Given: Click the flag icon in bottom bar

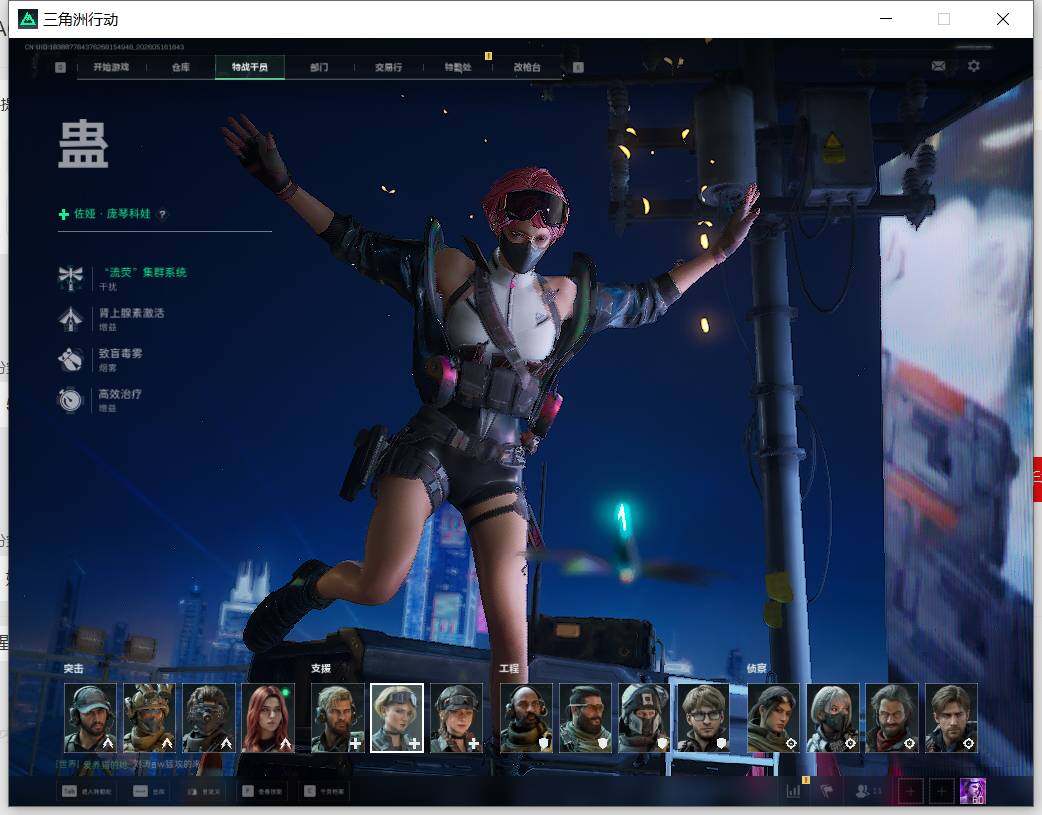Looking at the screenshot, I should [x=827, y=791].
